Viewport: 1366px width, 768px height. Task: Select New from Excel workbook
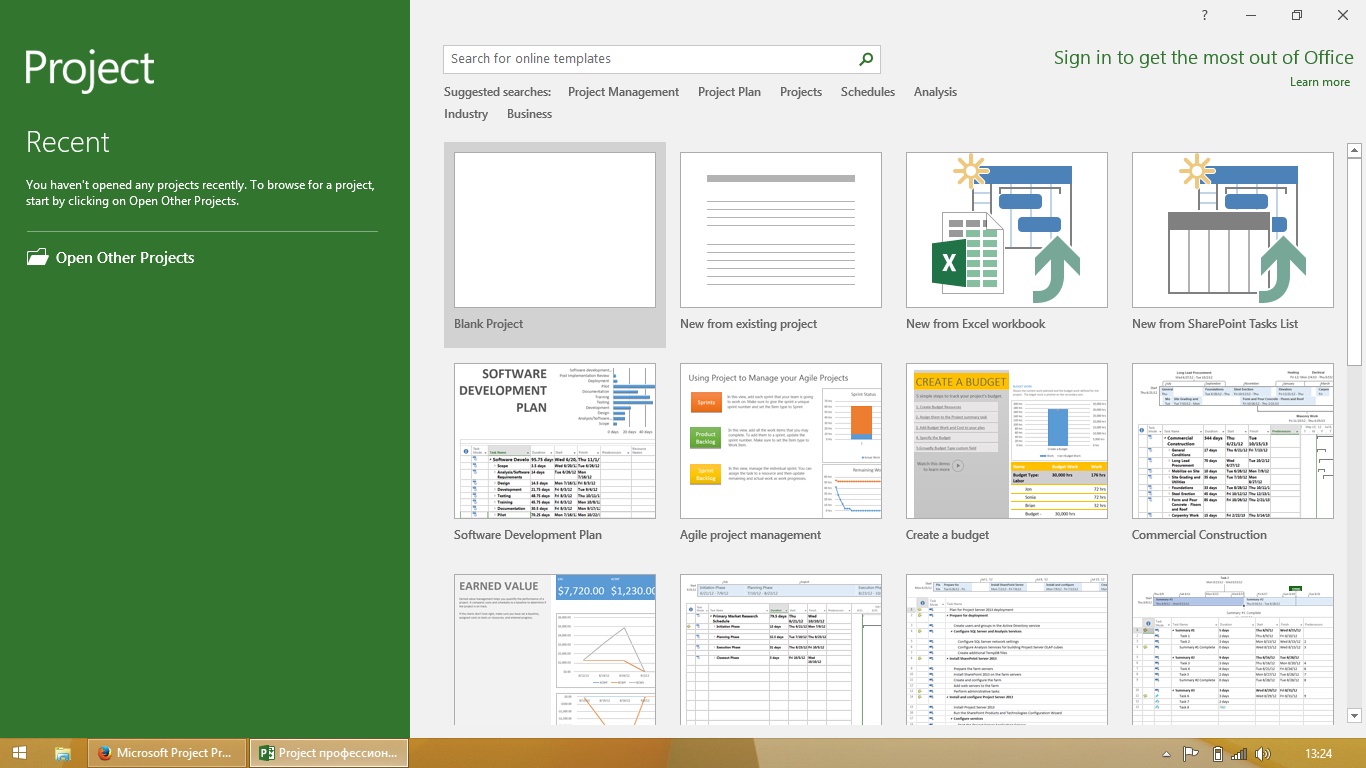tap(1006, 230)
